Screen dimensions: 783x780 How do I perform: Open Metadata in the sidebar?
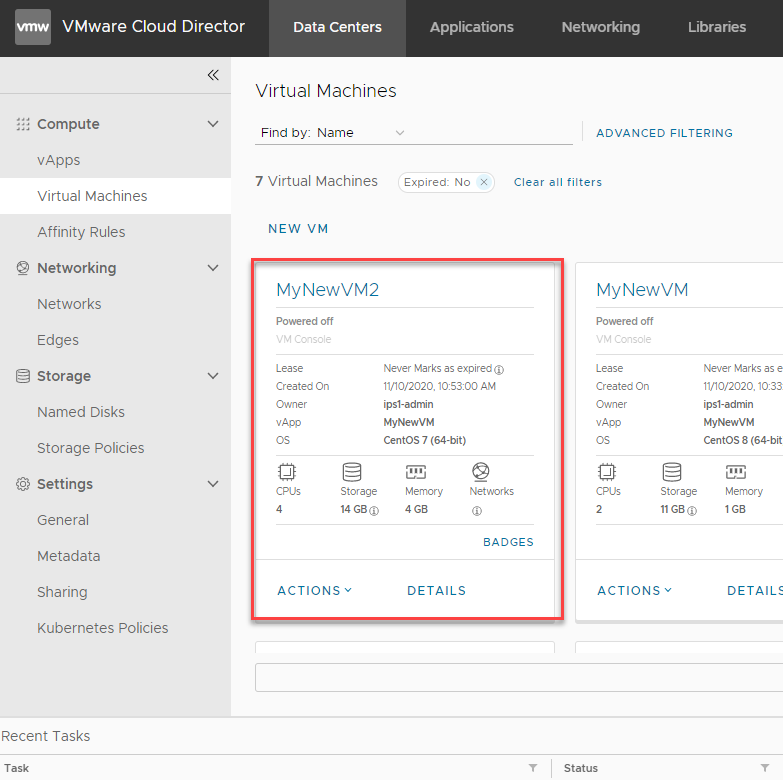[x=68, y=556]
